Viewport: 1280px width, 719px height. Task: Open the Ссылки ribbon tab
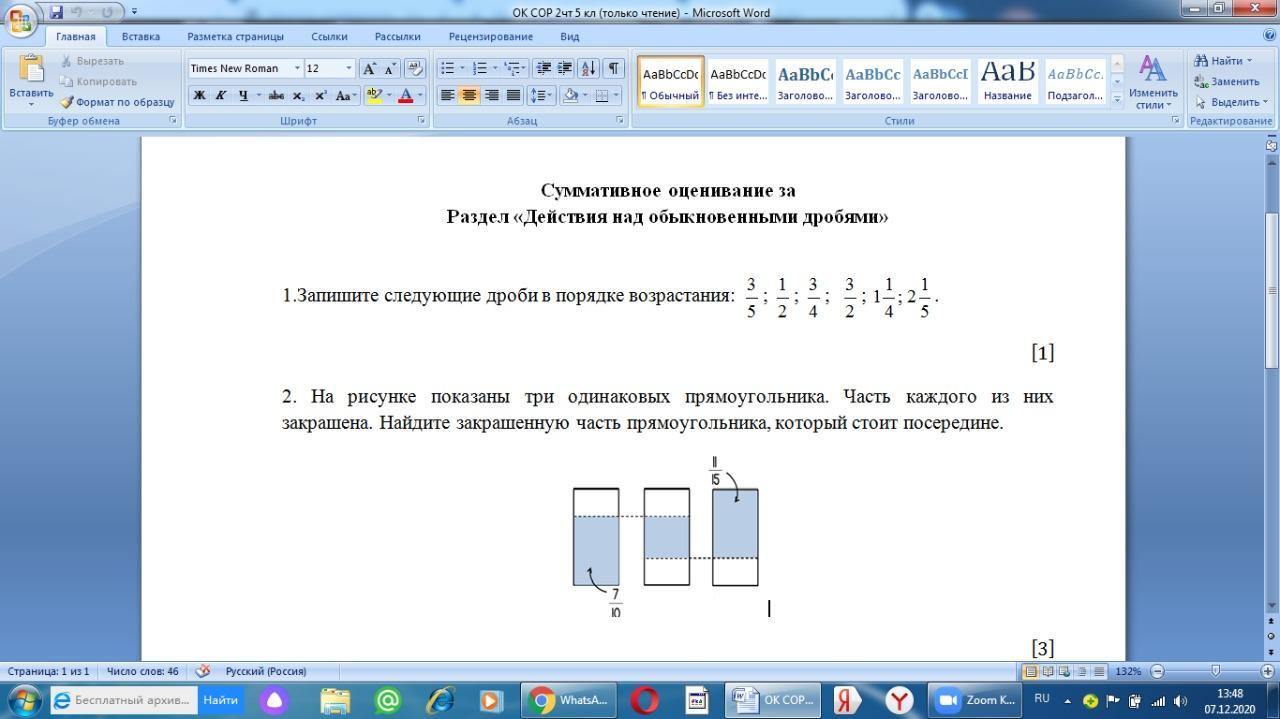tap(329, 36)
